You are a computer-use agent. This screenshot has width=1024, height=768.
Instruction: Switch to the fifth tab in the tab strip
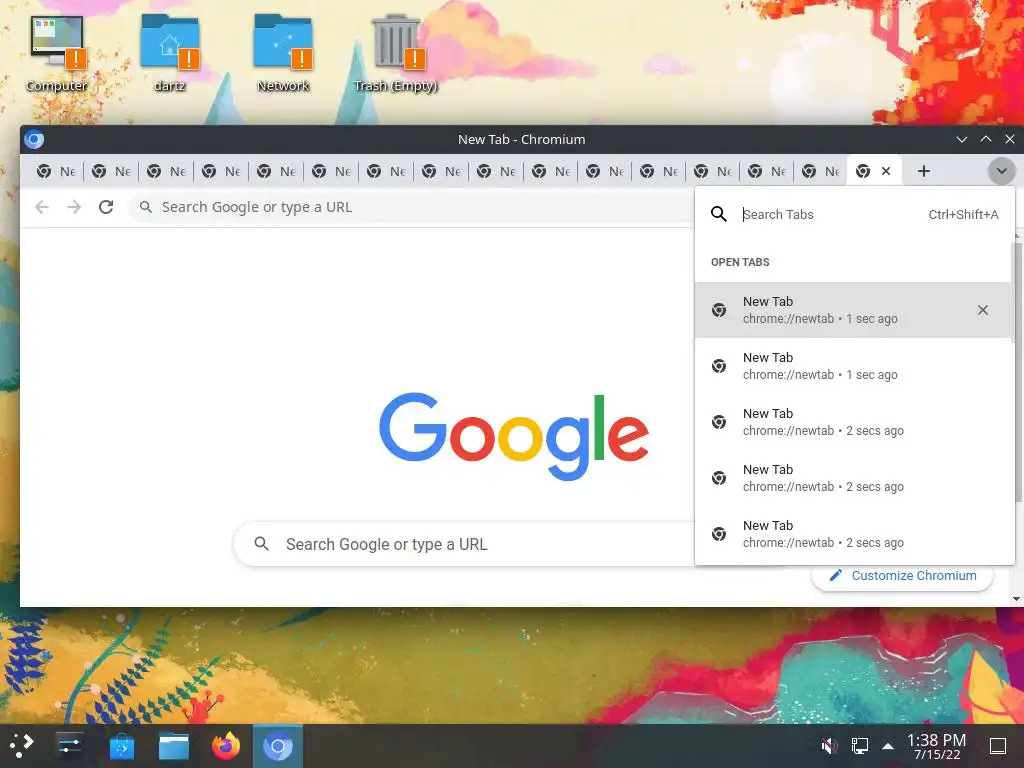pyautogui.click(x=276, y=171)
